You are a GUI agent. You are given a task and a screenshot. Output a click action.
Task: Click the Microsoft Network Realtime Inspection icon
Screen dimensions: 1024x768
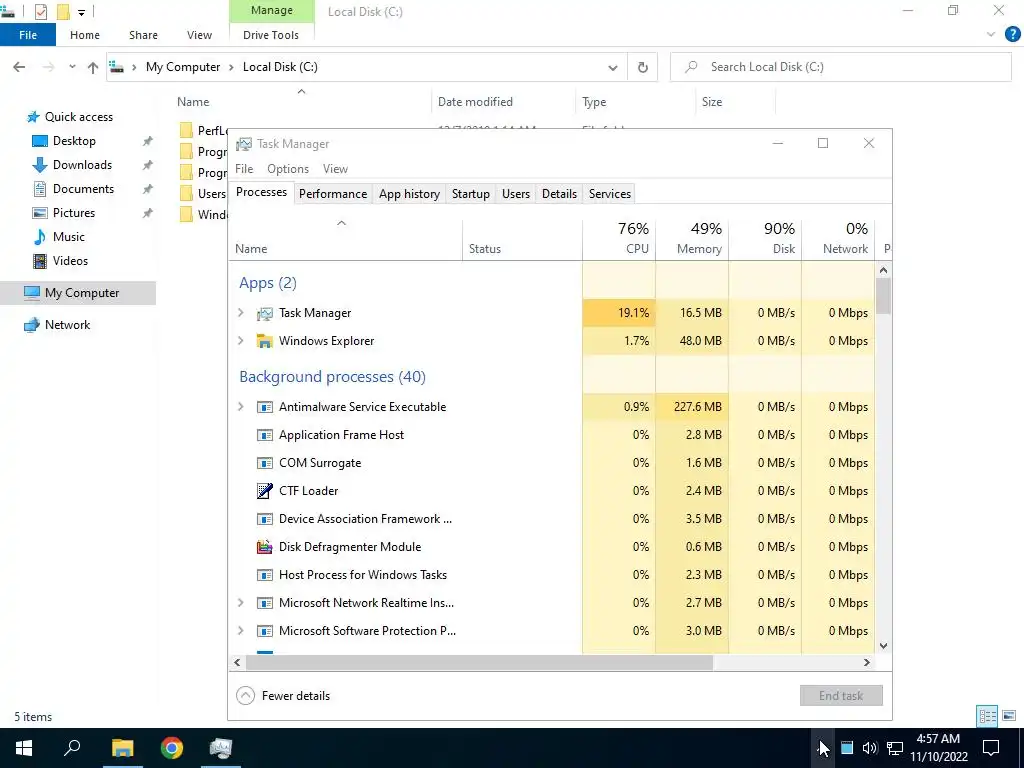(264, 603)
